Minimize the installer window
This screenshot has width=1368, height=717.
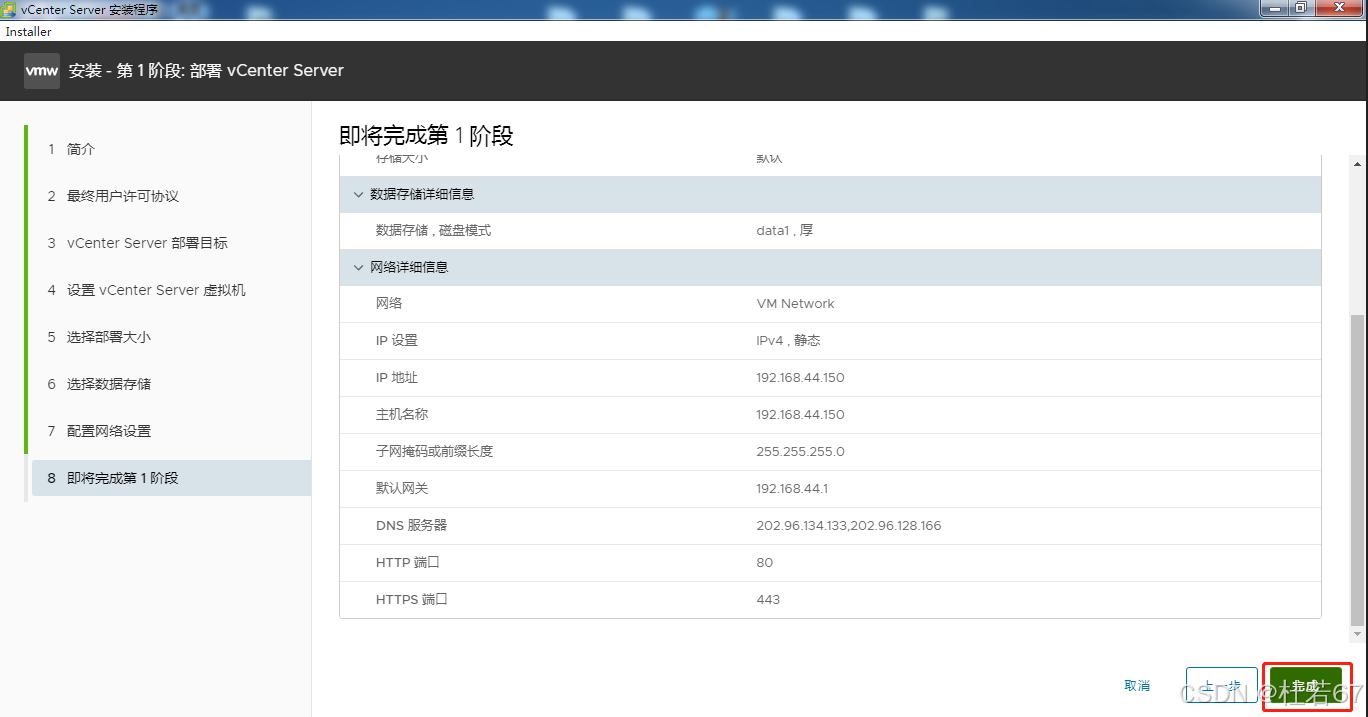coord(1273,8)
